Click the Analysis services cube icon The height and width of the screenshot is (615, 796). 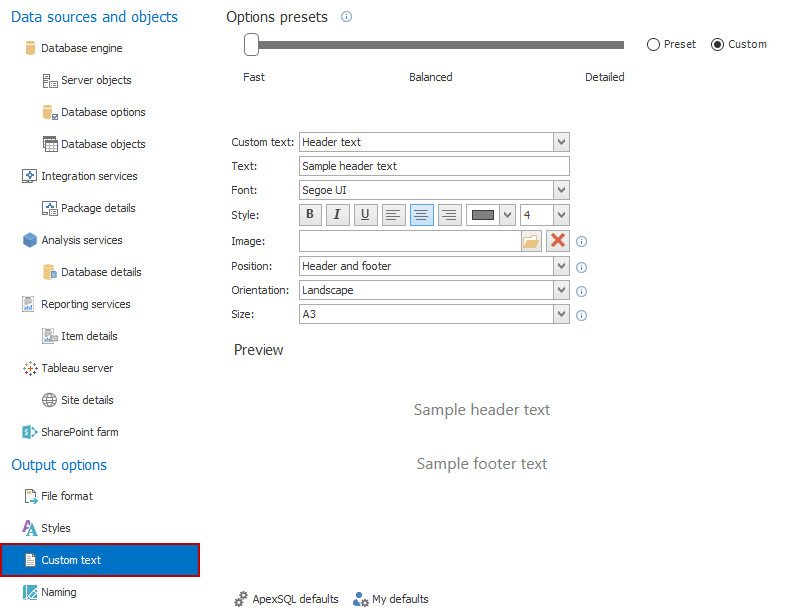tap(30, 240)
